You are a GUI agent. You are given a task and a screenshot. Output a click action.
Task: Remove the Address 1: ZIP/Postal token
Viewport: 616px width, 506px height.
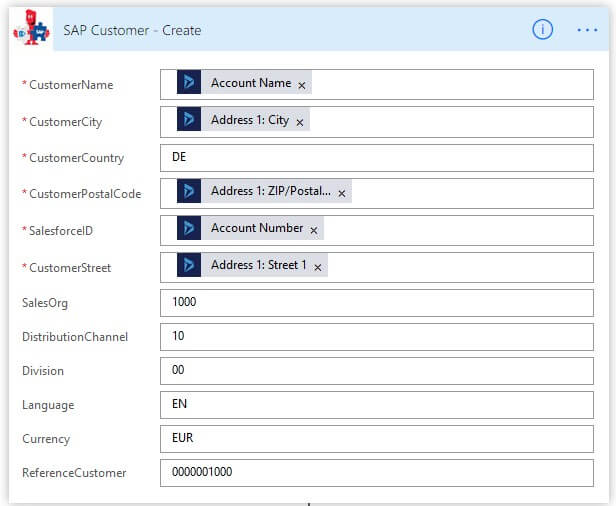click(x=341, y=193)
